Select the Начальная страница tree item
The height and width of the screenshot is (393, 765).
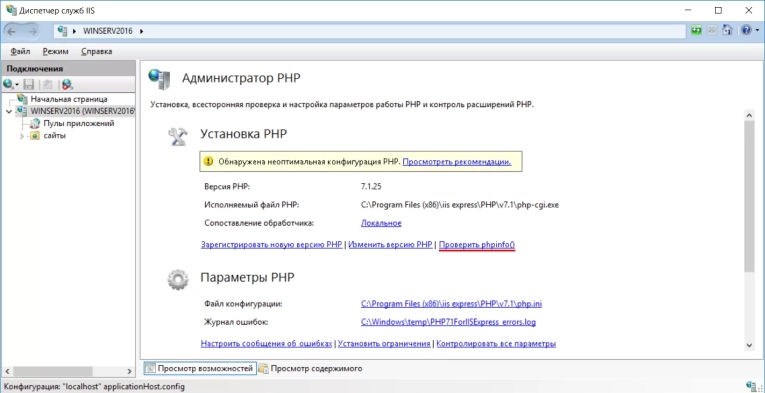coord(69,99)
